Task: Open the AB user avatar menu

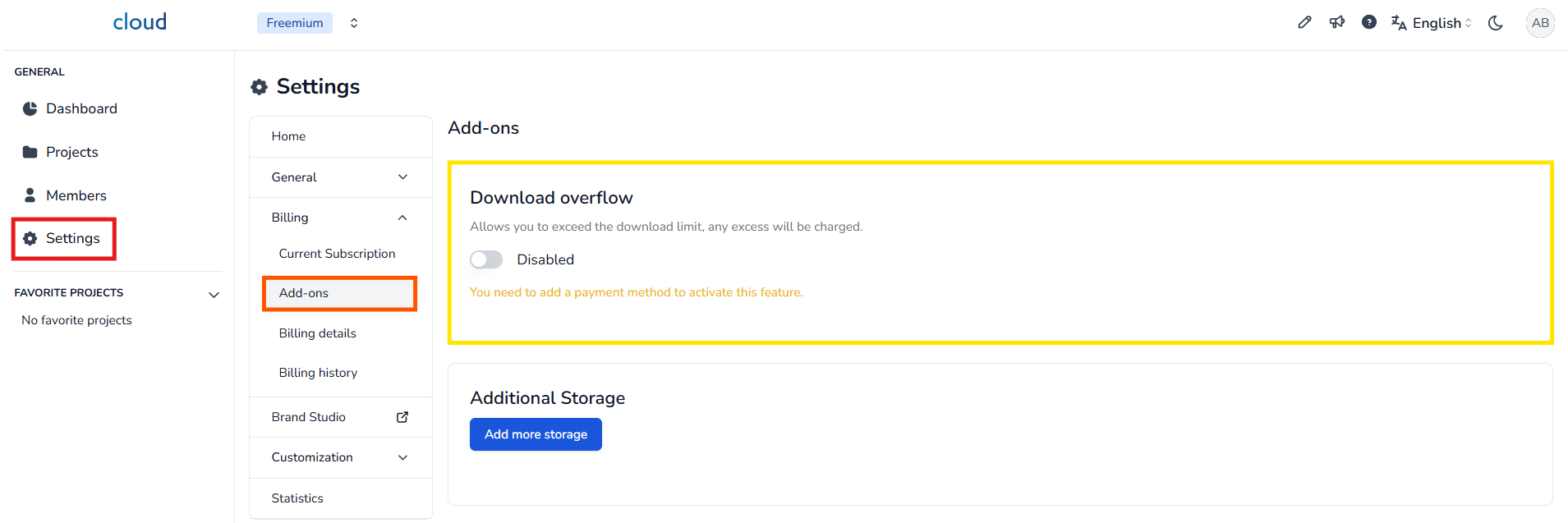Action: tap(1540, 23)
